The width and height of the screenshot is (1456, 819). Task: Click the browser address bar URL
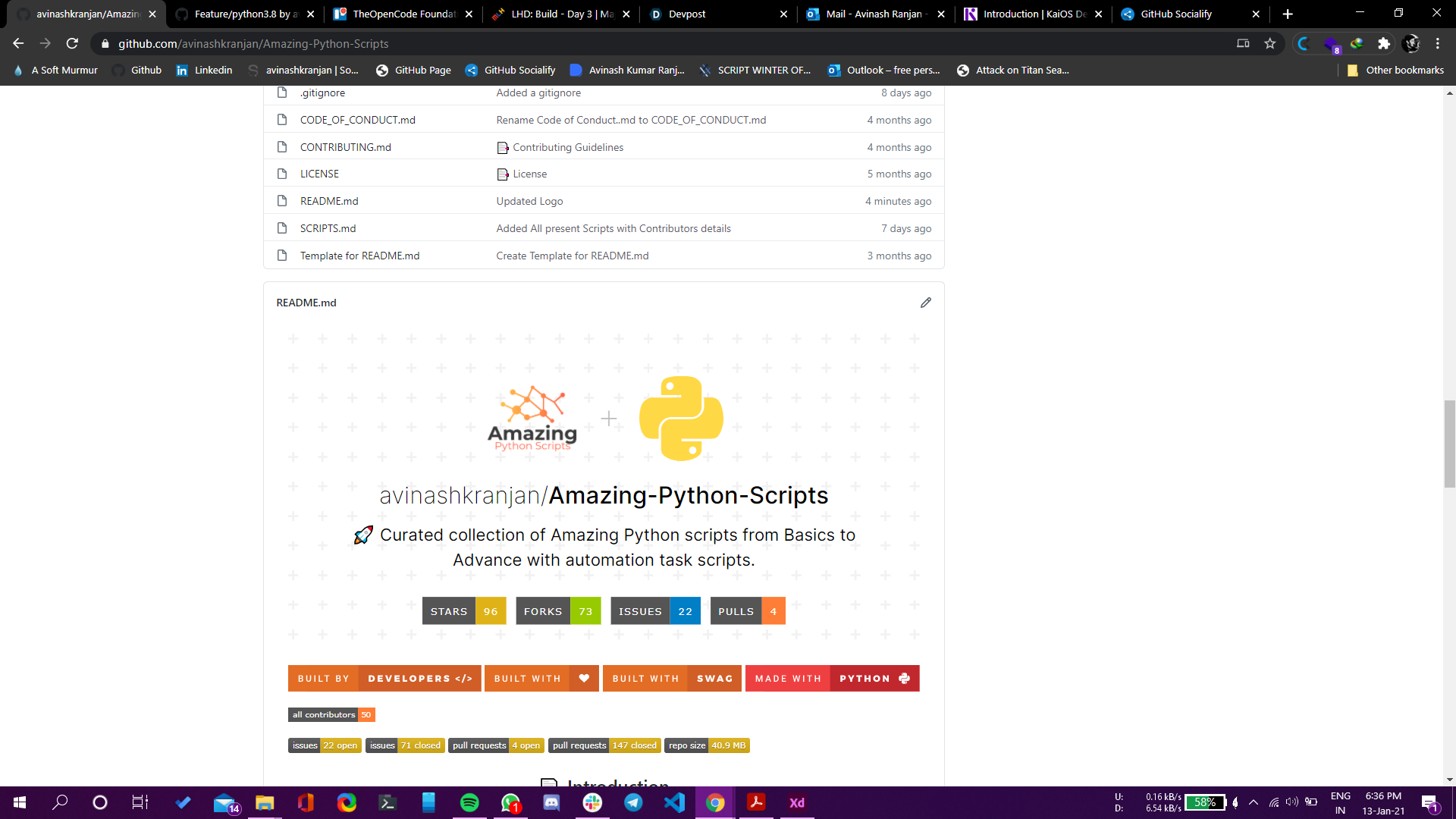[253, 43]
